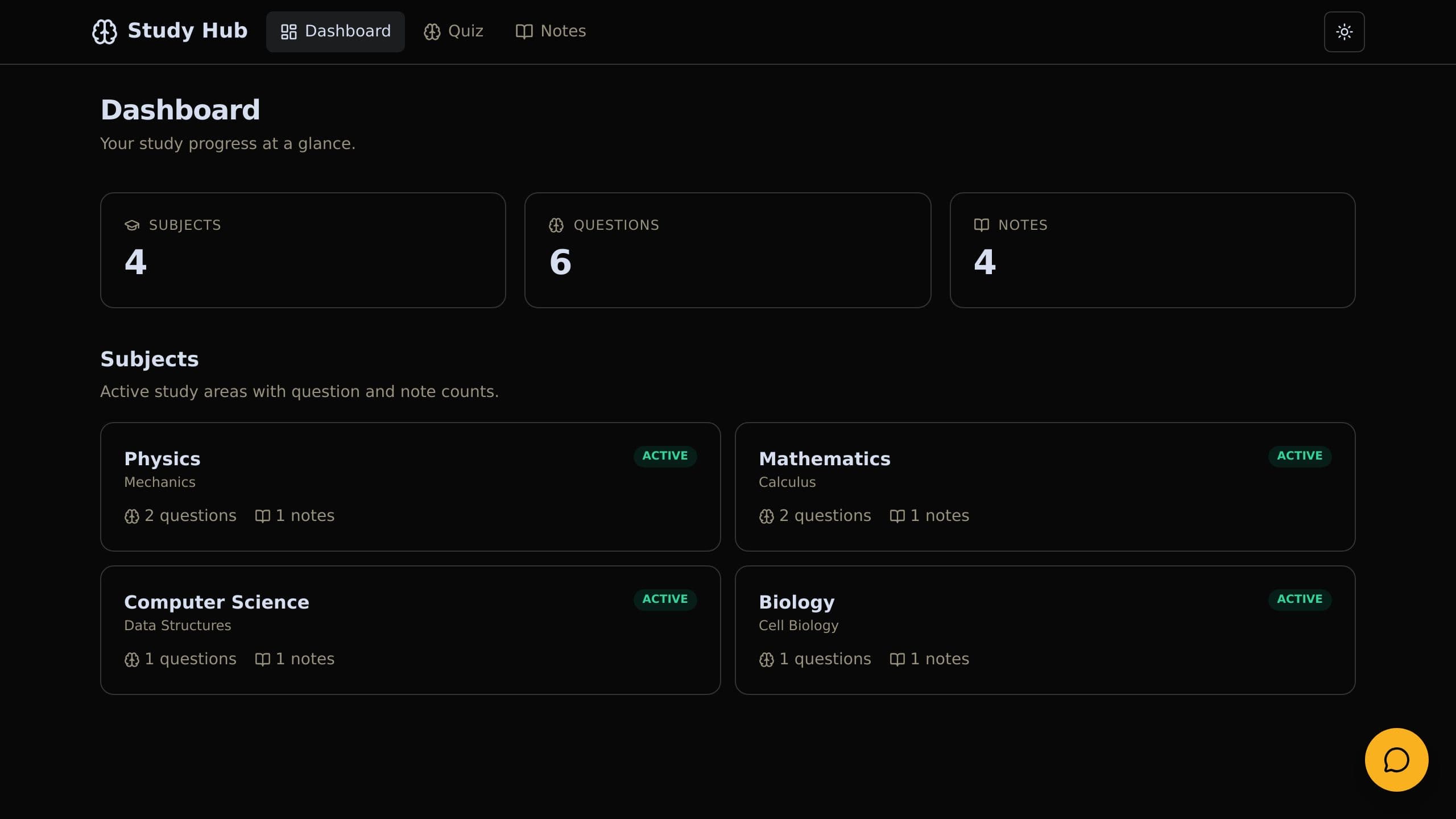Click the book icon next to Mathematics notes
Viewport: 1456px width, 819px height.
click(x=897, y=516)
